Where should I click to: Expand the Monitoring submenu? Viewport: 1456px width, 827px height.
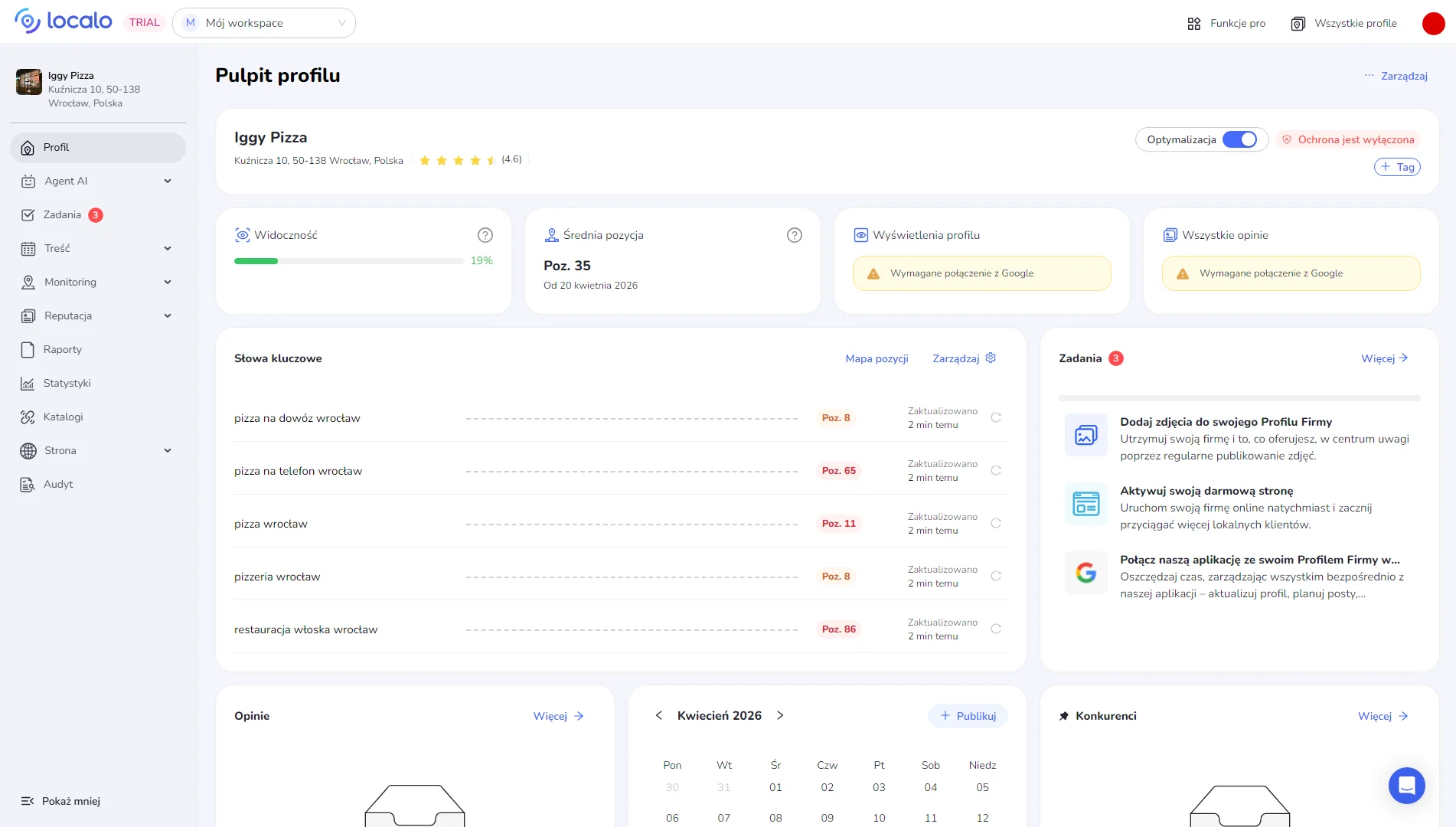[168, 283]
